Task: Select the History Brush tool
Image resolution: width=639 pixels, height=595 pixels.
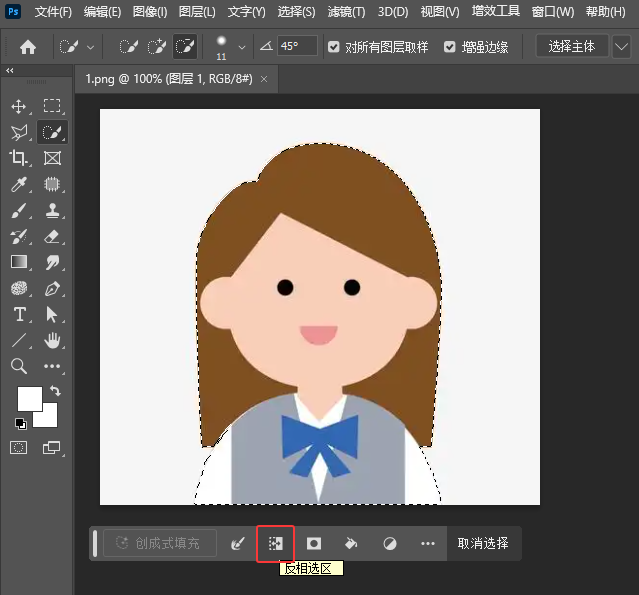Action: point(19,236)
